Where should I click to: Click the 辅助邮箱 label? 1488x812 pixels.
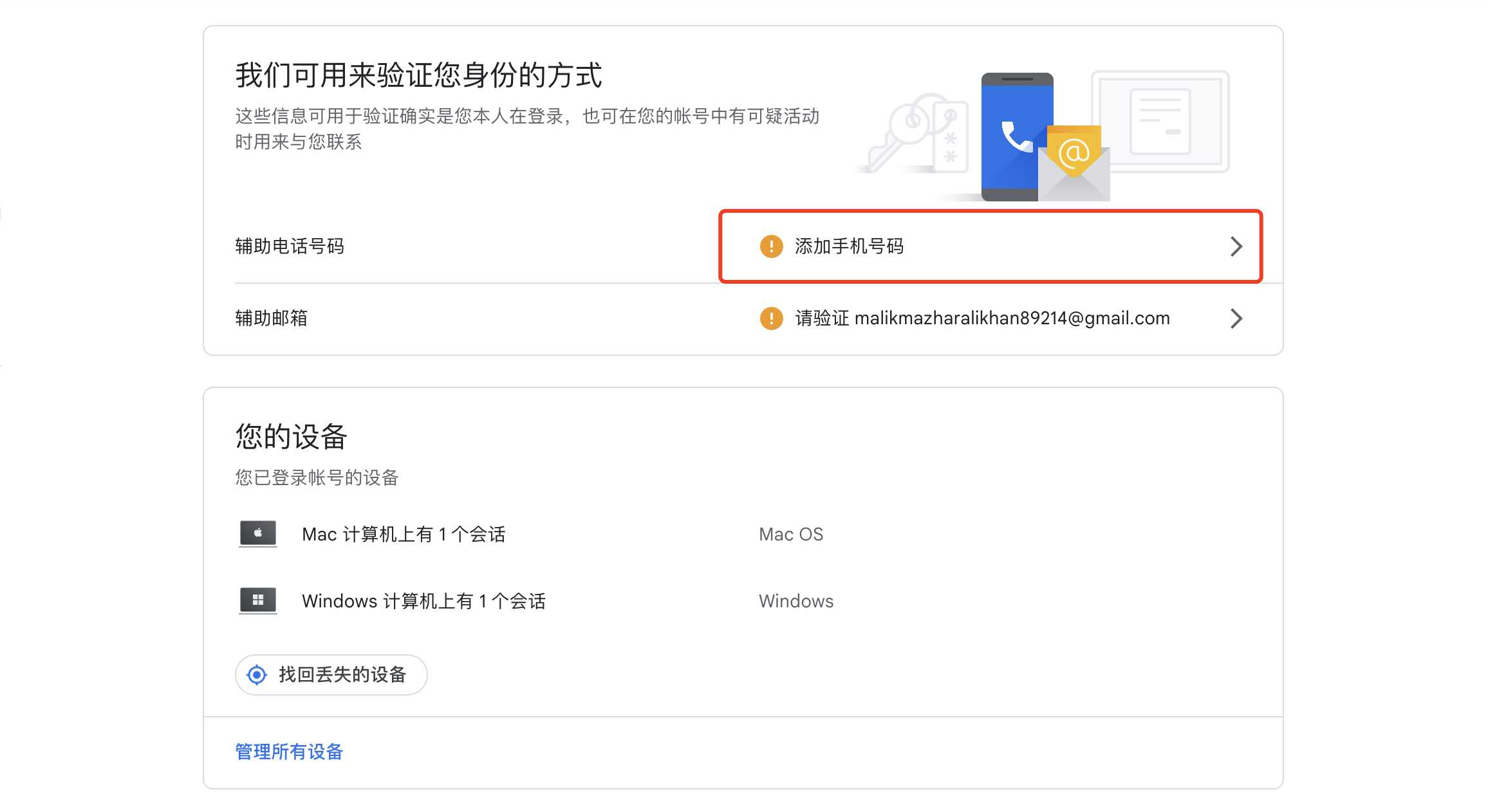271,318
